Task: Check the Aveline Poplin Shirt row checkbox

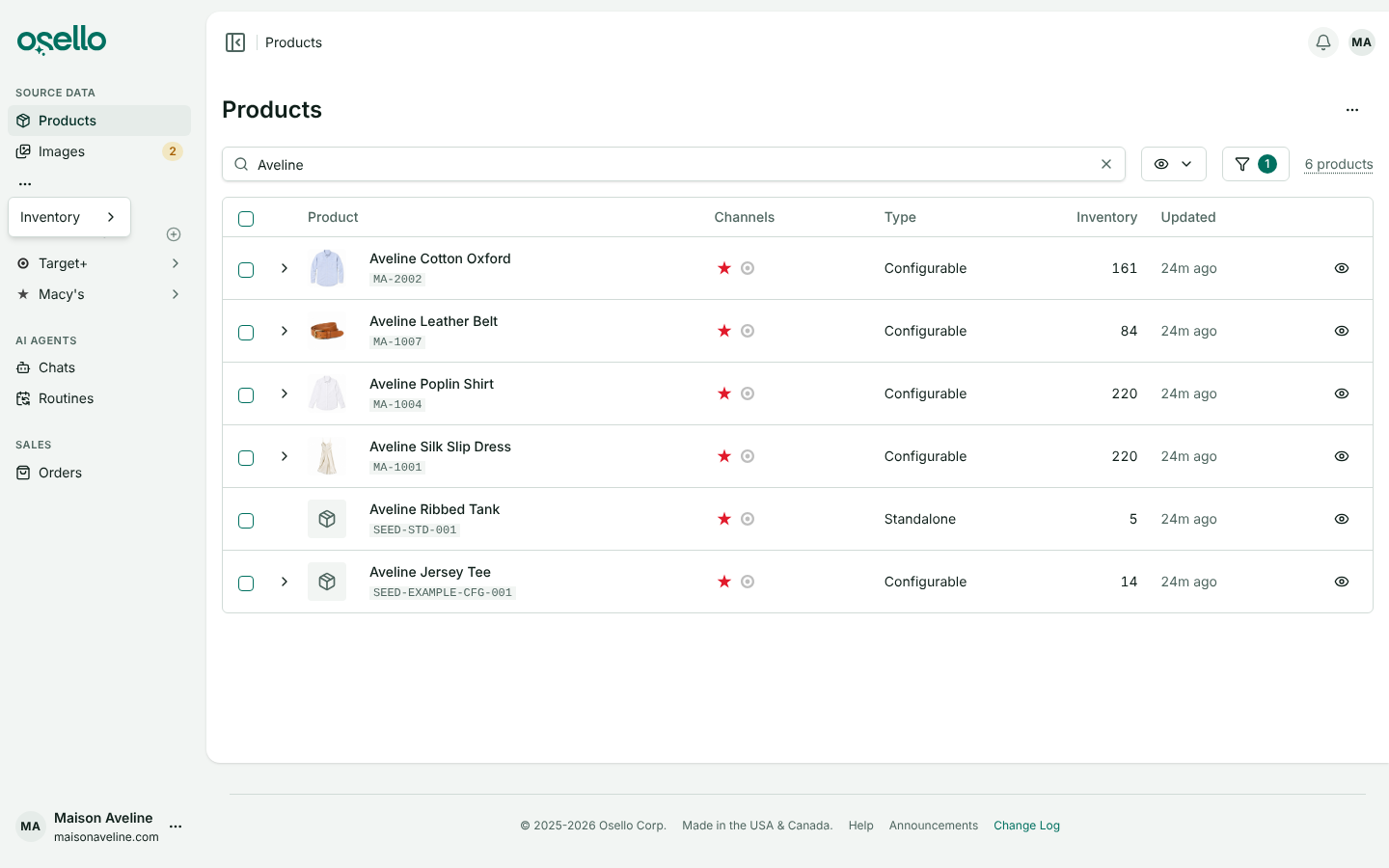Action: (x=246, y=395)
